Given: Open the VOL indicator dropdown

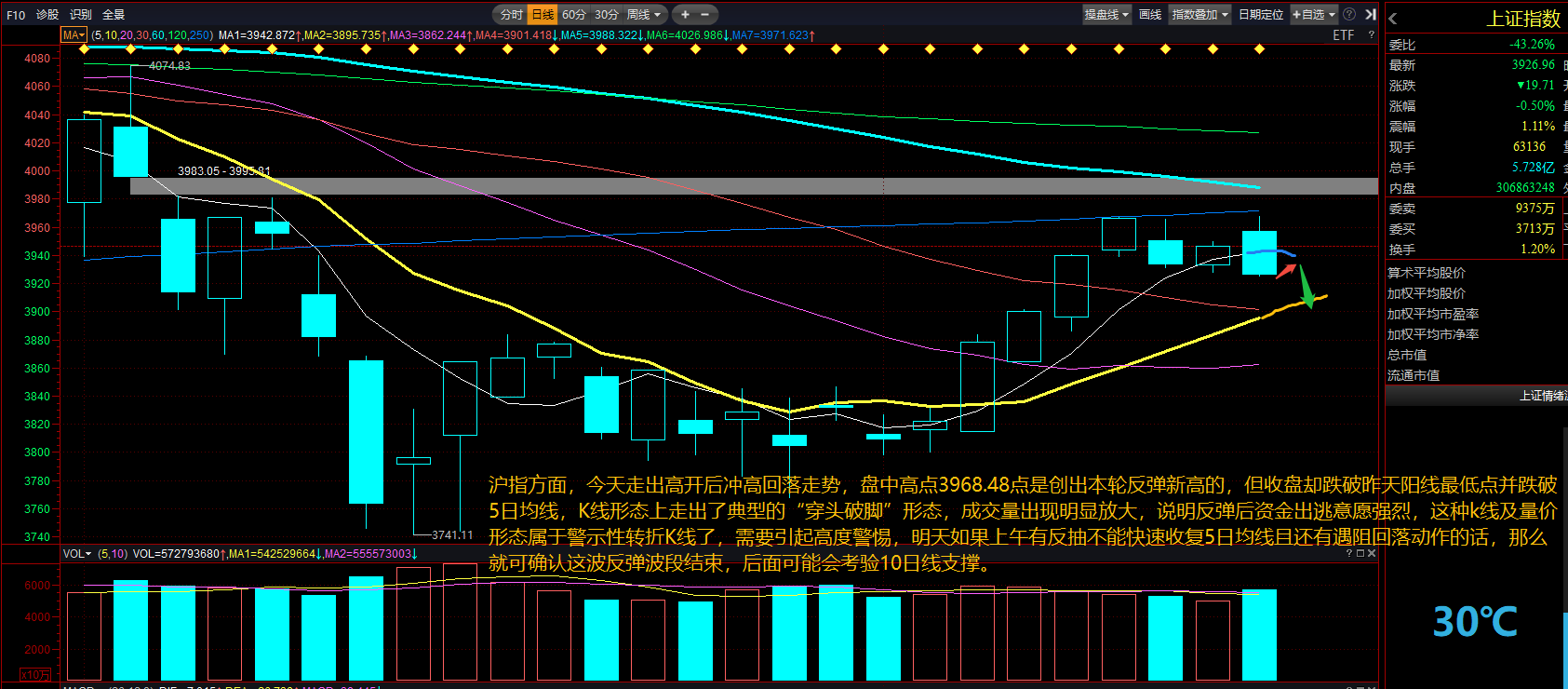Looking at the screenshot, I should pos(77,554).
